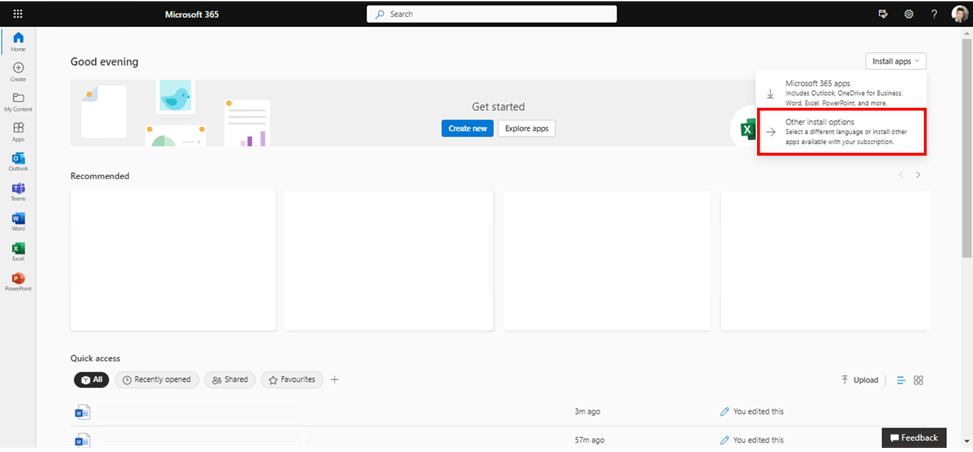Open the third Recommended card
This screenshot has width=973, height=452.
coord(607,261)
